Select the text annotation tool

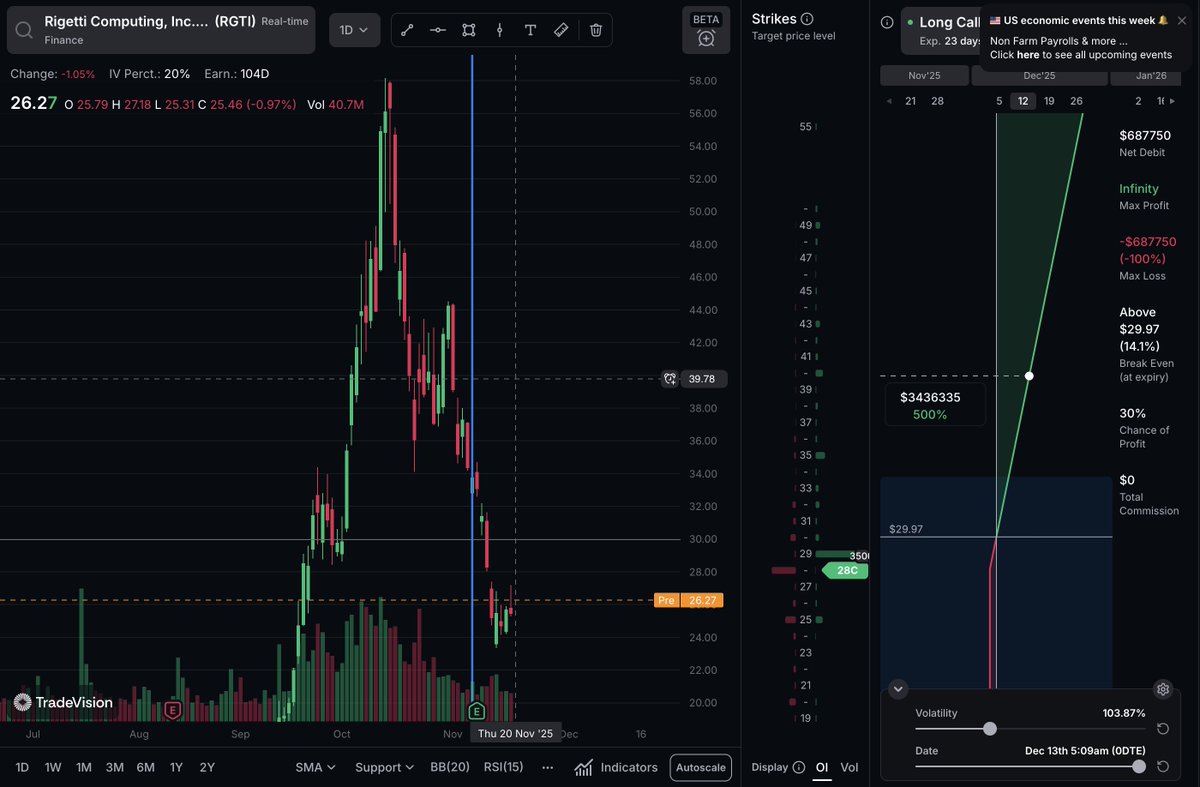click(x=530, y=30)
